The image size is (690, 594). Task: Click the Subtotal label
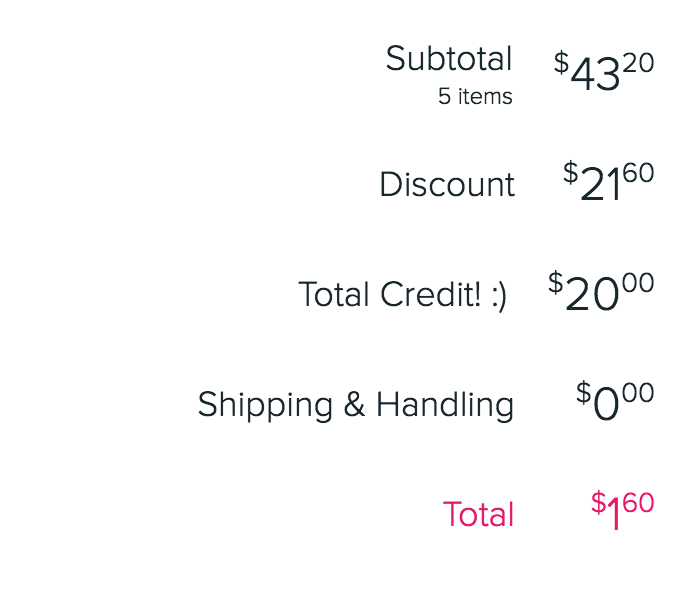pyautogui.click(x=449, y=58)
